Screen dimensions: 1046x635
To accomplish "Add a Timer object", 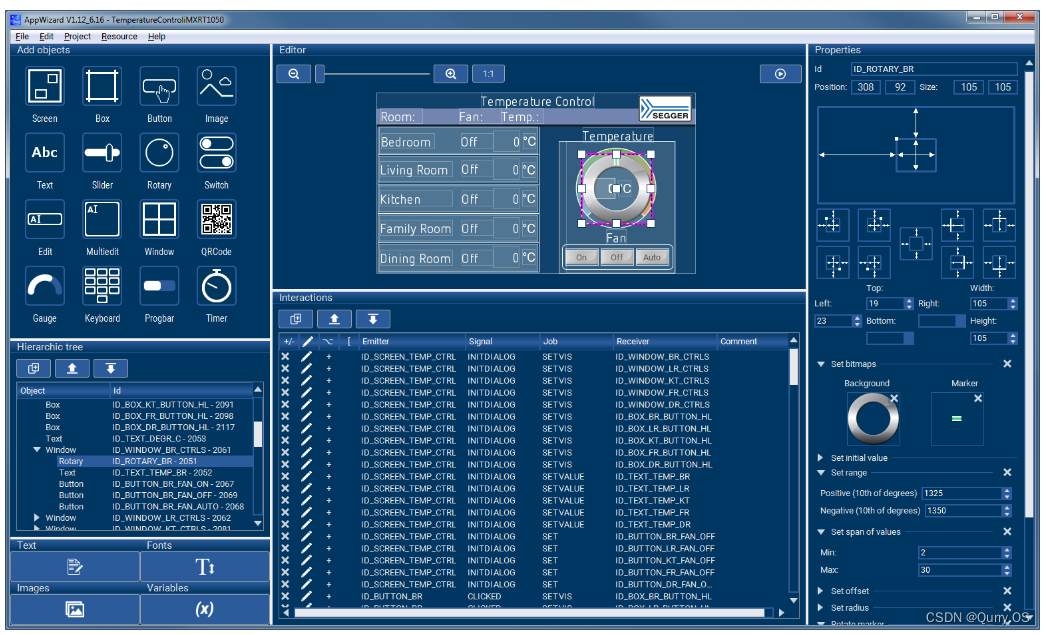I will coord(216,286).
